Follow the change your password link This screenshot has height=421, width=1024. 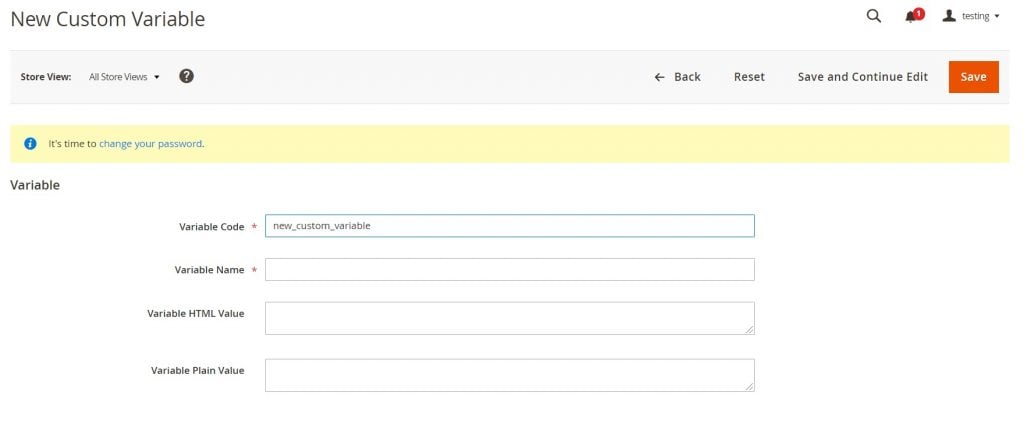(x=150, y=144)
